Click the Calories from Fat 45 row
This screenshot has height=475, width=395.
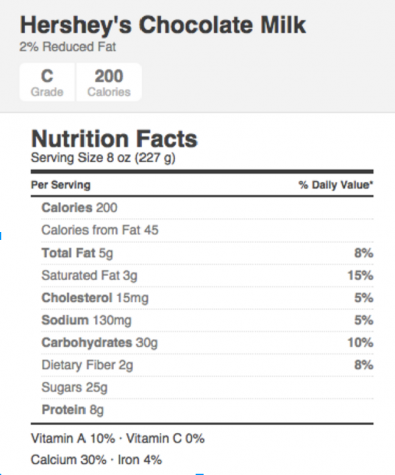207,230
